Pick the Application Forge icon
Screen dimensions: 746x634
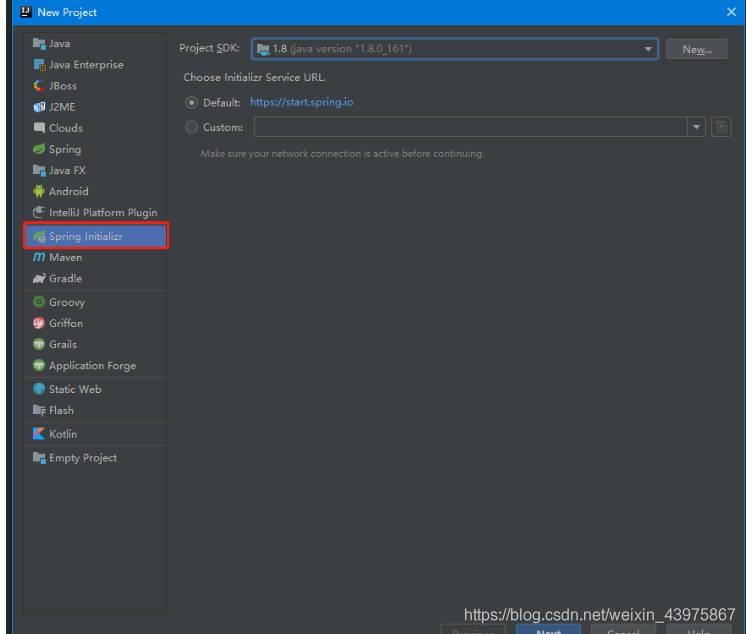(x=39, y=365)
